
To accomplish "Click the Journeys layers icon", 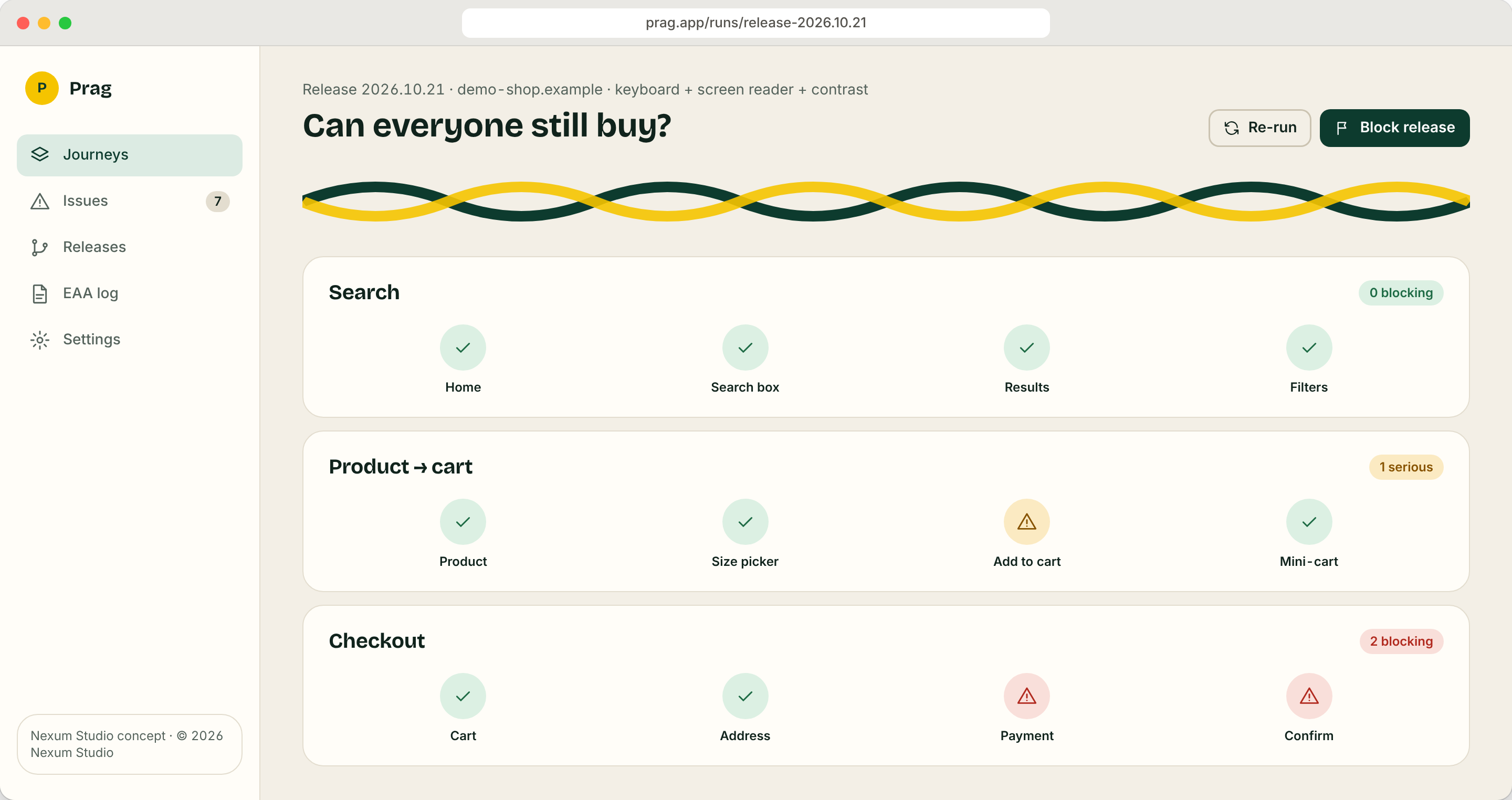I will [x=39, y=155].
